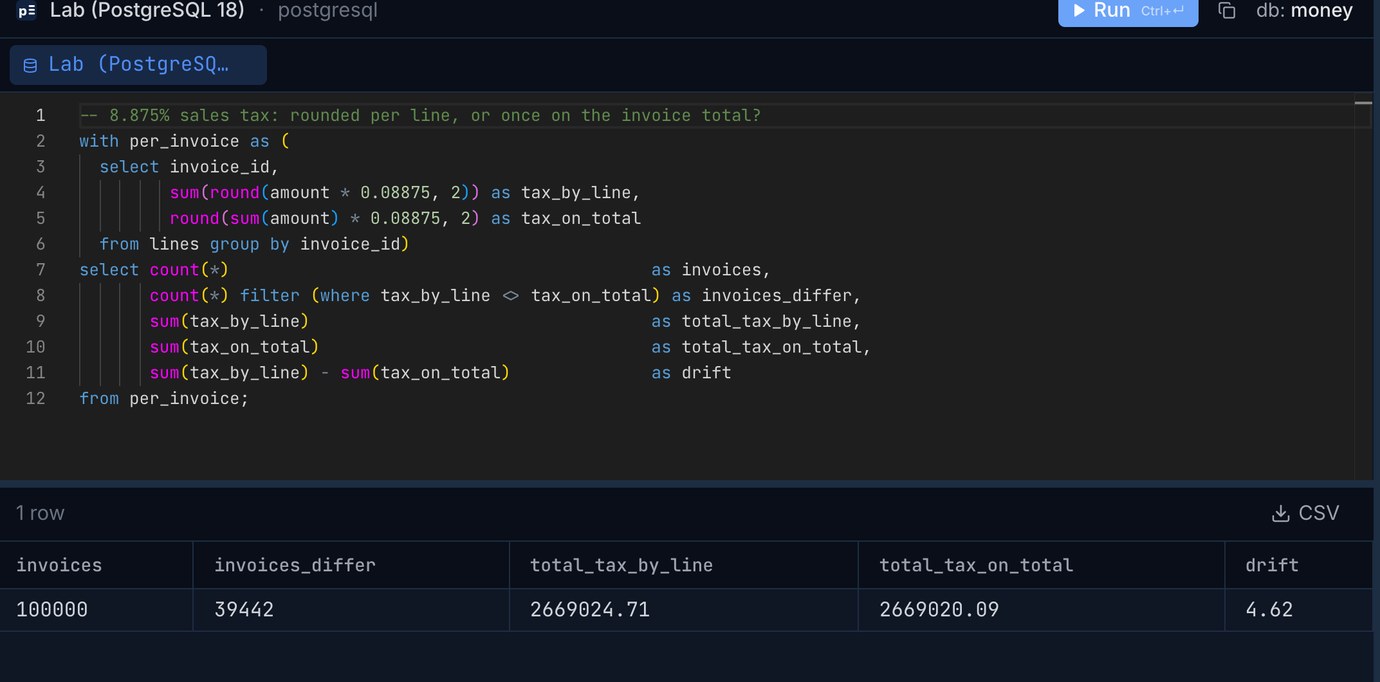Click line number 12 in the gutter
1380x682 pixels.
(x=35, y=398)
